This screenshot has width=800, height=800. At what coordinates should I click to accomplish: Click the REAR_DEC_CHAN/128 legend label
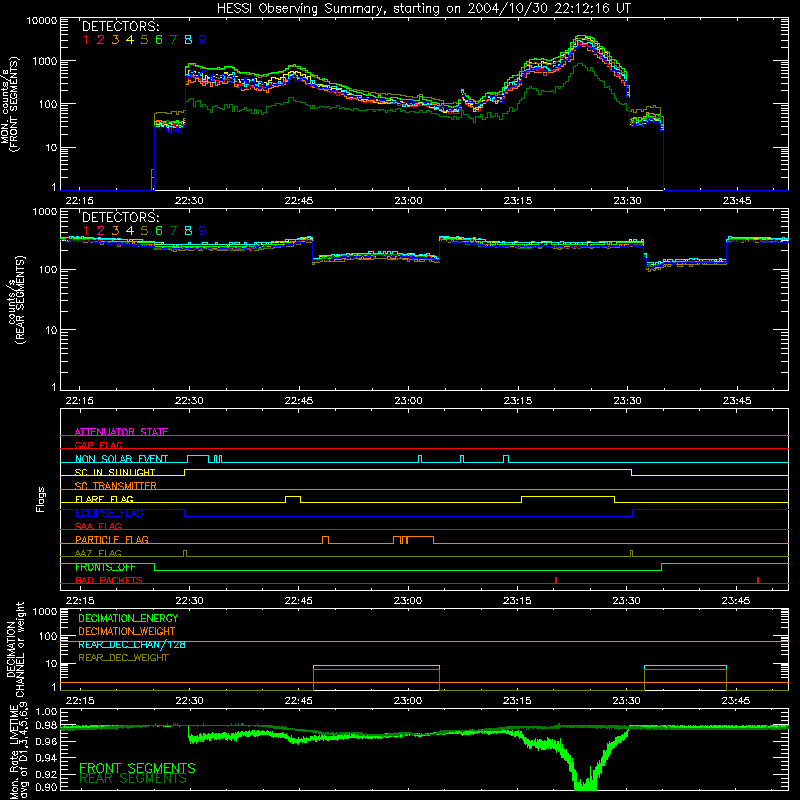[x=132, y=644]
